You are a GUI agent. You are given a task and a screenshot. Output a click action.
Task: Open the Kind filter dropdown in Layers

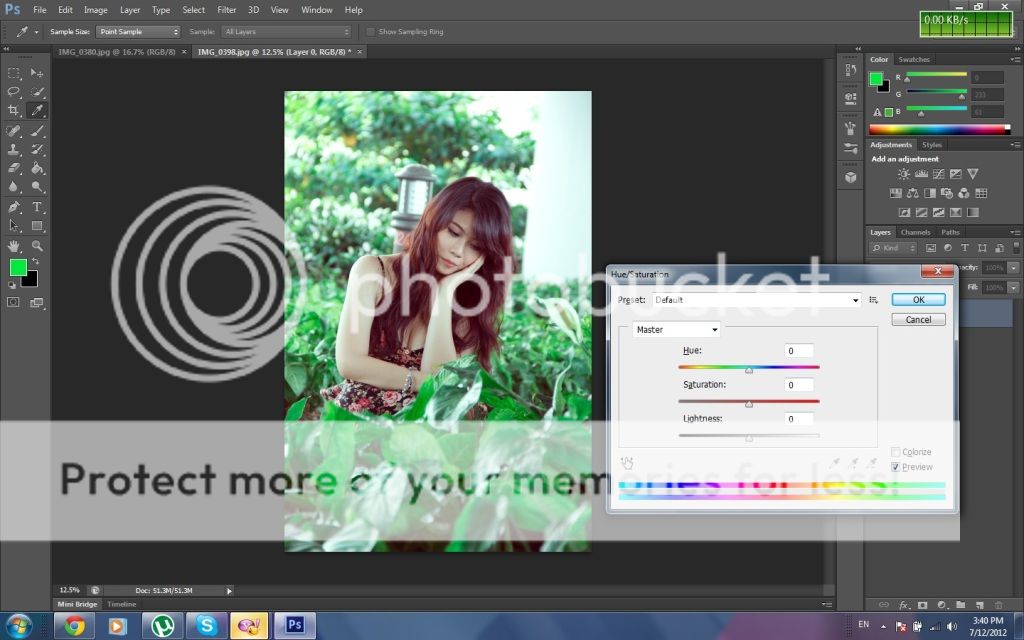click(x=893, y=248)
